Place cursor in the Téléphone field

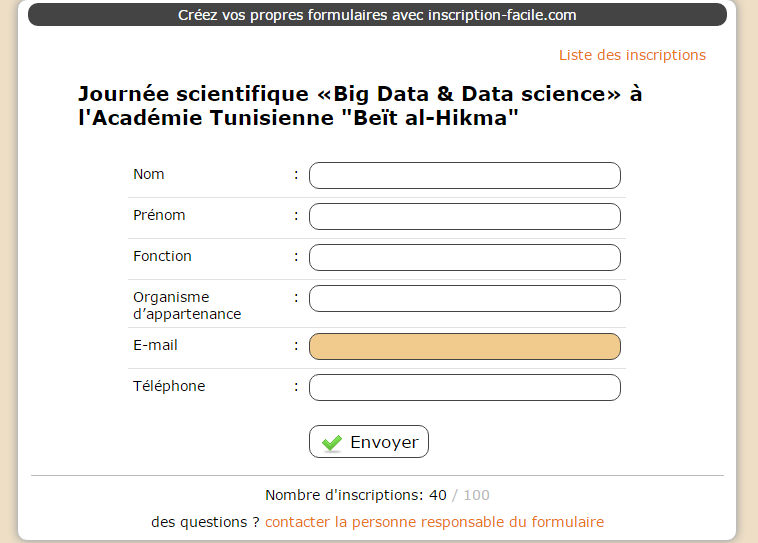pyautogui.click(x=465, y=387)
